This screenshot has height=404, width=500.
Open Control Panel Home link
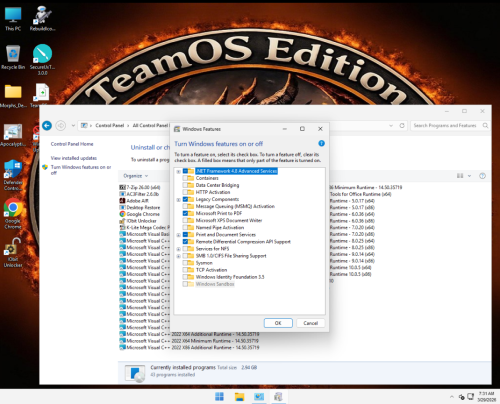(72, 144)
